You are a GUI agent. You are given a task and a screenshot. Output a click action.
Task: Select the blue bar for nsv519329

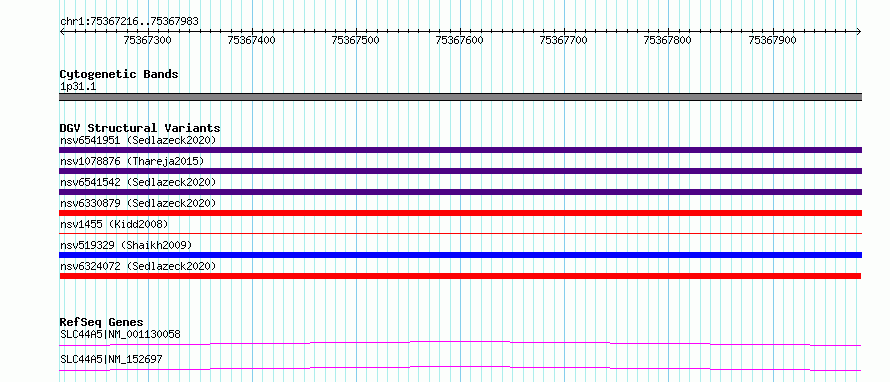(461, 255)
